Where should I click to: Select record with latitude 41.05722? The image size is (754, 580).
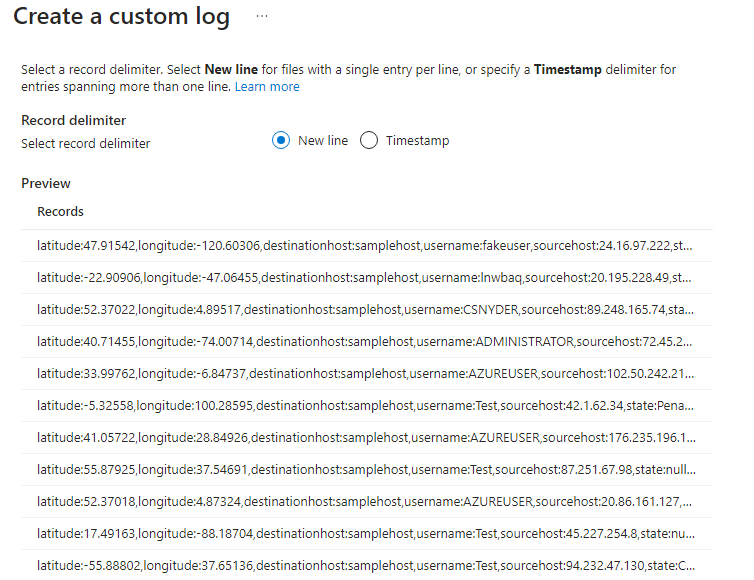tap(367, 438)
